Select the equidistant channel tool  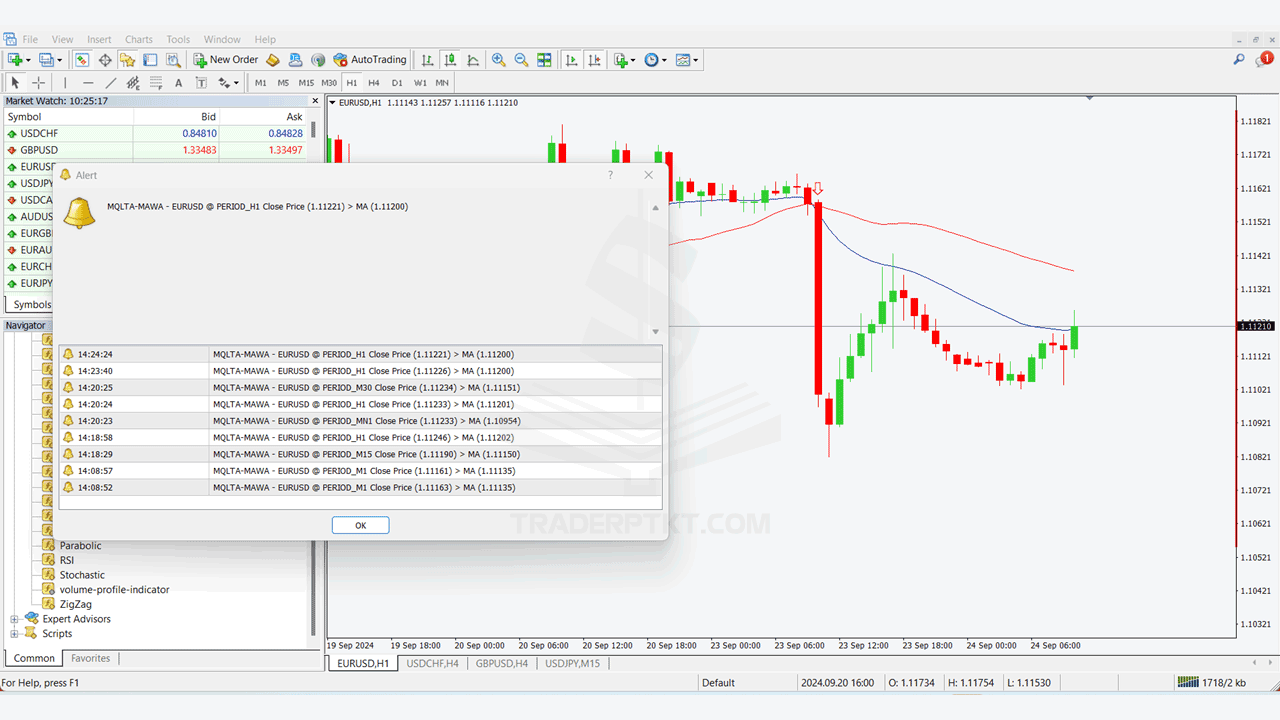tap(133, 83)
